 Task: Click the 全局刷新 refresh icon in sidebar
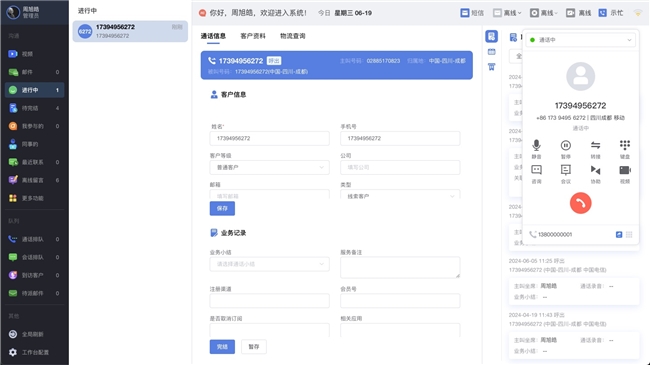(13, 334)
